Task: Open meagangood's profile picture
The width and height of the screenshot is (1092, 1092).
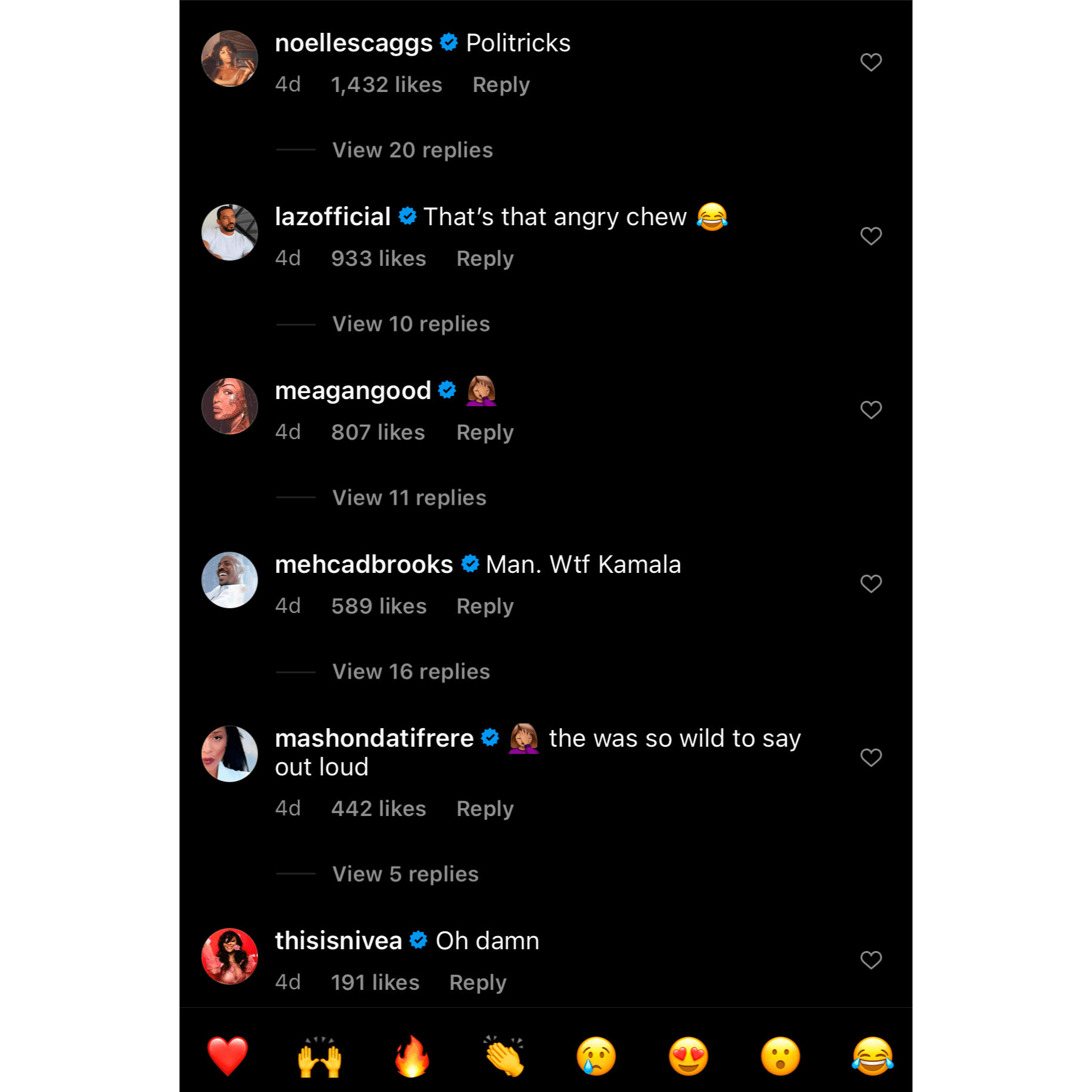Action: pyautogui.click(x=230, y=406)
